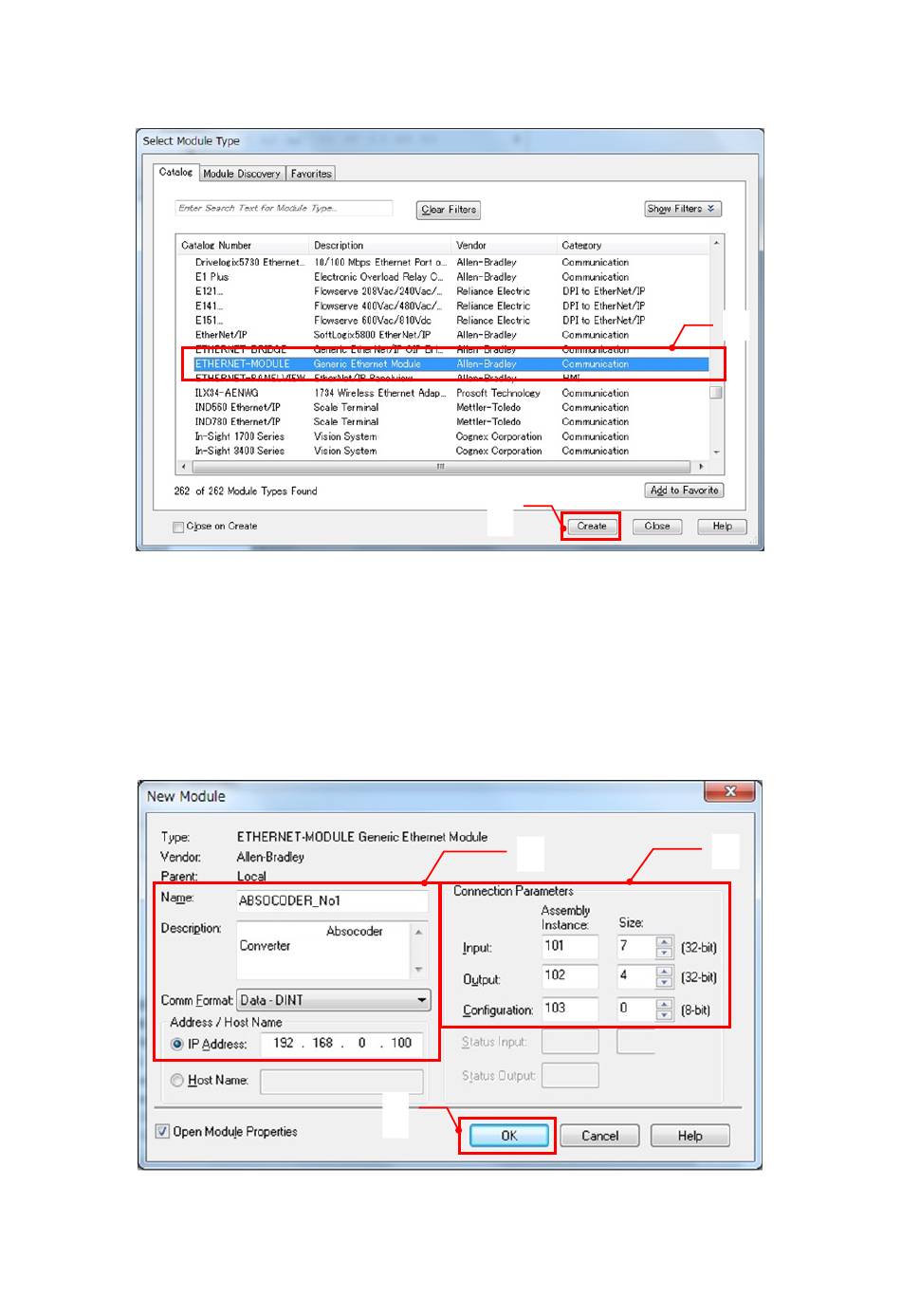Click the Output Assembly Instance field

[x=570, y=976]
